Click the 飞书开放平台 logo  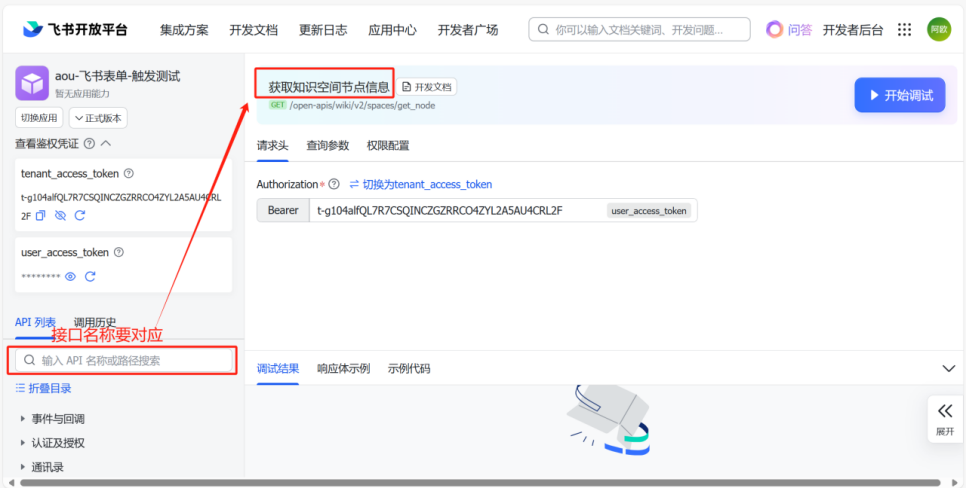(76, 30)
